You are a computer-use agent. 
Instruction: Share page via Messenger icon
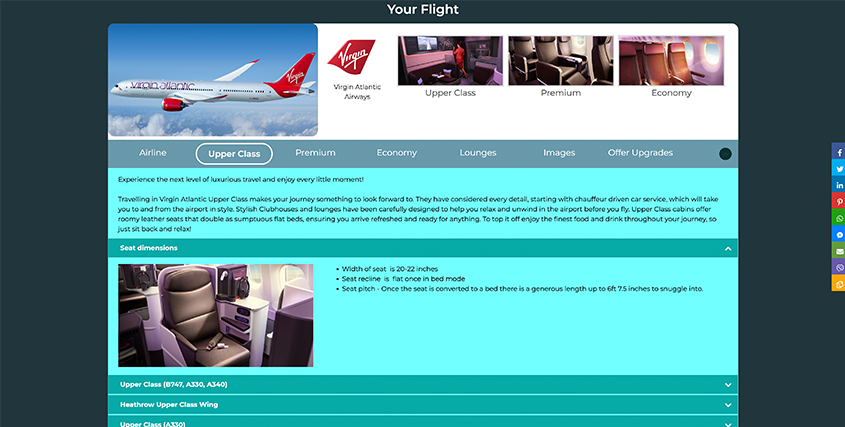pyautogui.click(x=839, y=234)
